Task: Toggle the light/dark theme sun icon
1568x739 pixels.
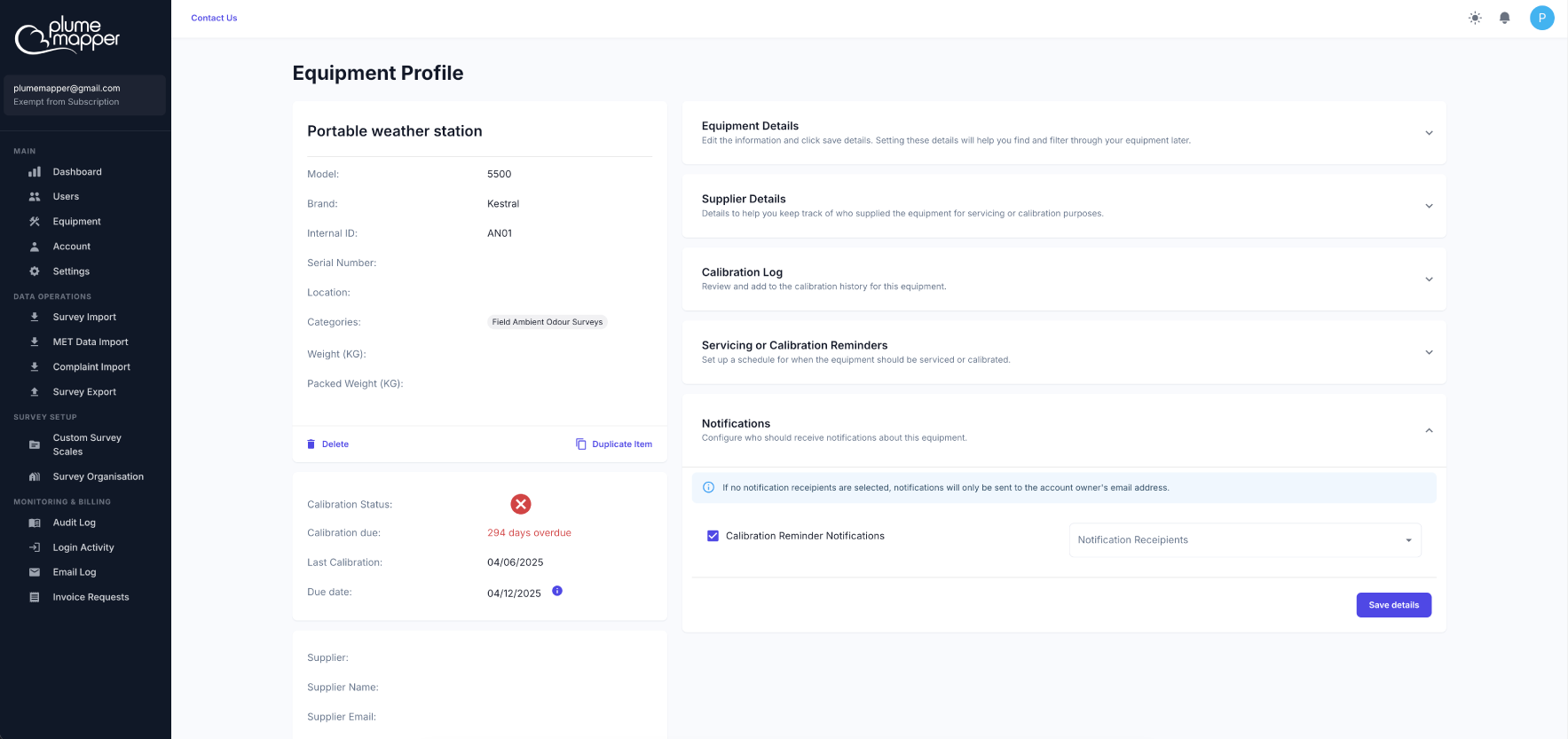Action: tap(1475, 18)
